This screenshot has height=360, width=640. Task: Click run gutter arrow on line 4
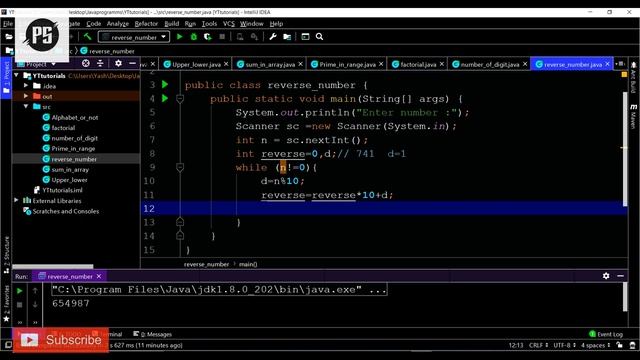point(165,98)
